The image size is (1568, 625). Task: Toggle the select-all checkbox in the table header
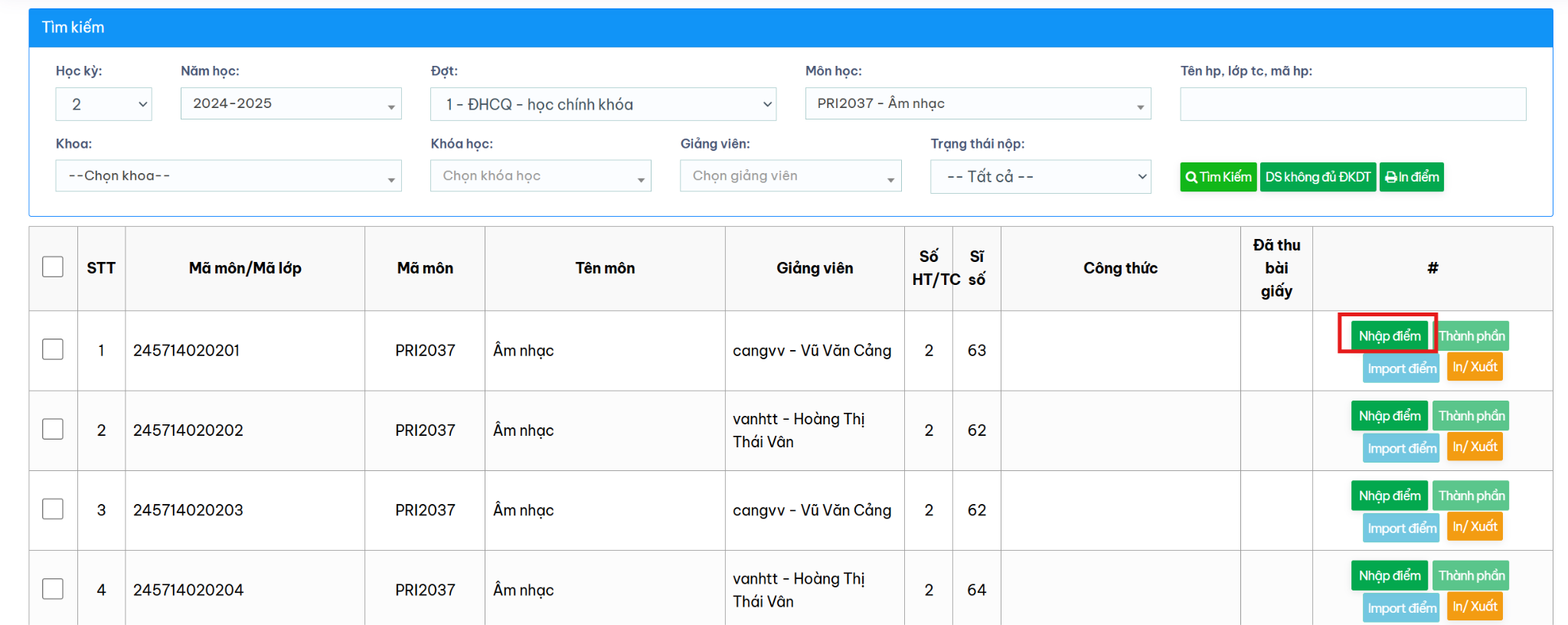click(53, 267)
